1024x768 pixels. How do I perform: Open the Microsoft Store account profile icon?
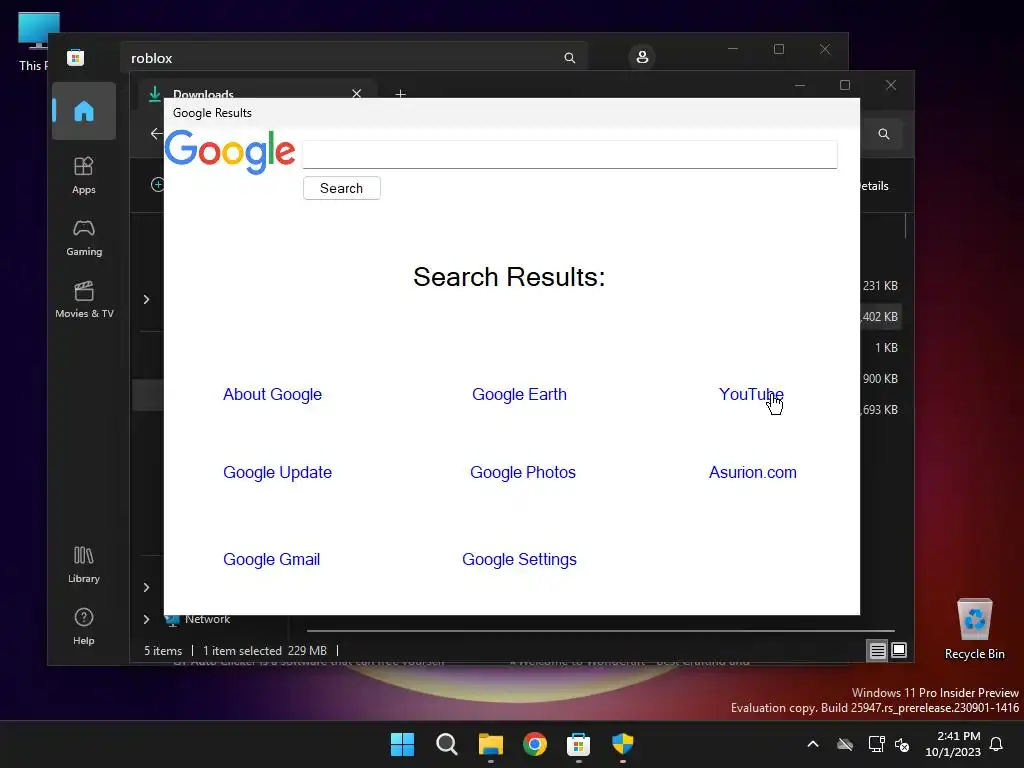pyautogui.click(x=642, y=57)
